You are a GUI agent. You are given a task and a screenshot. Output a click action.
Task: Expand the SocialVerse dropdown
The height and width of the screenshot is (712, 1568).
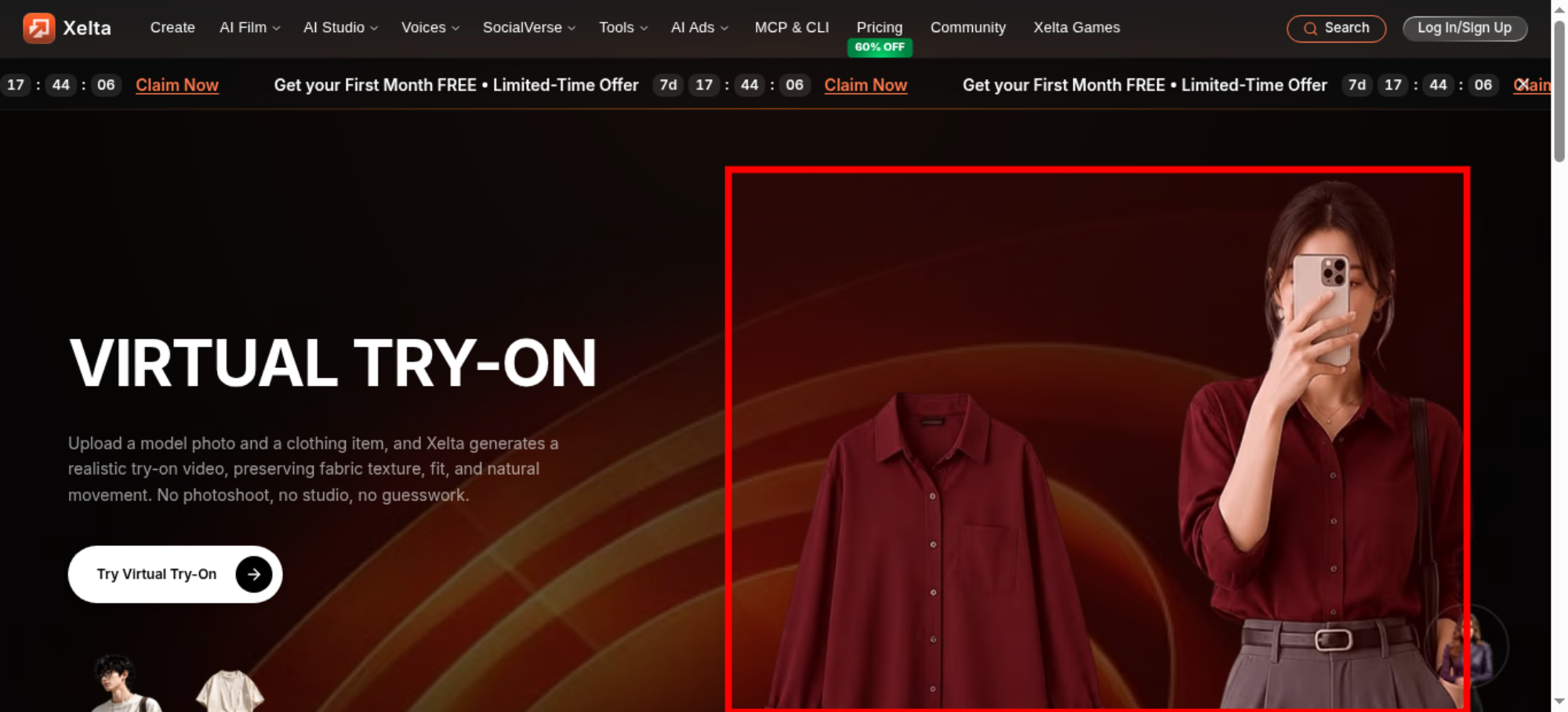tap(529, 27)
